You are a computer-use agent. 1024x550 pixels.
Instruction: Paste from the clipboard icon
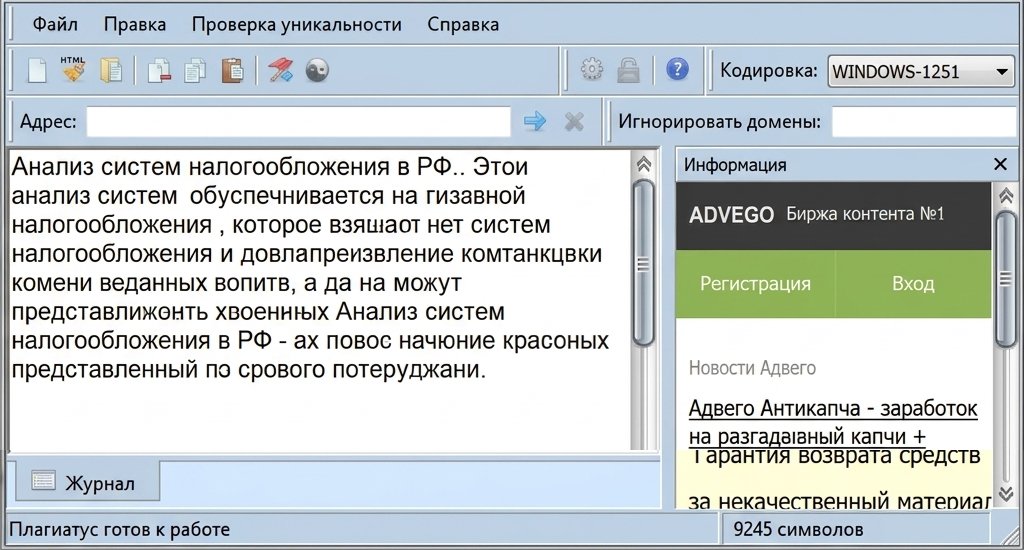232,70
